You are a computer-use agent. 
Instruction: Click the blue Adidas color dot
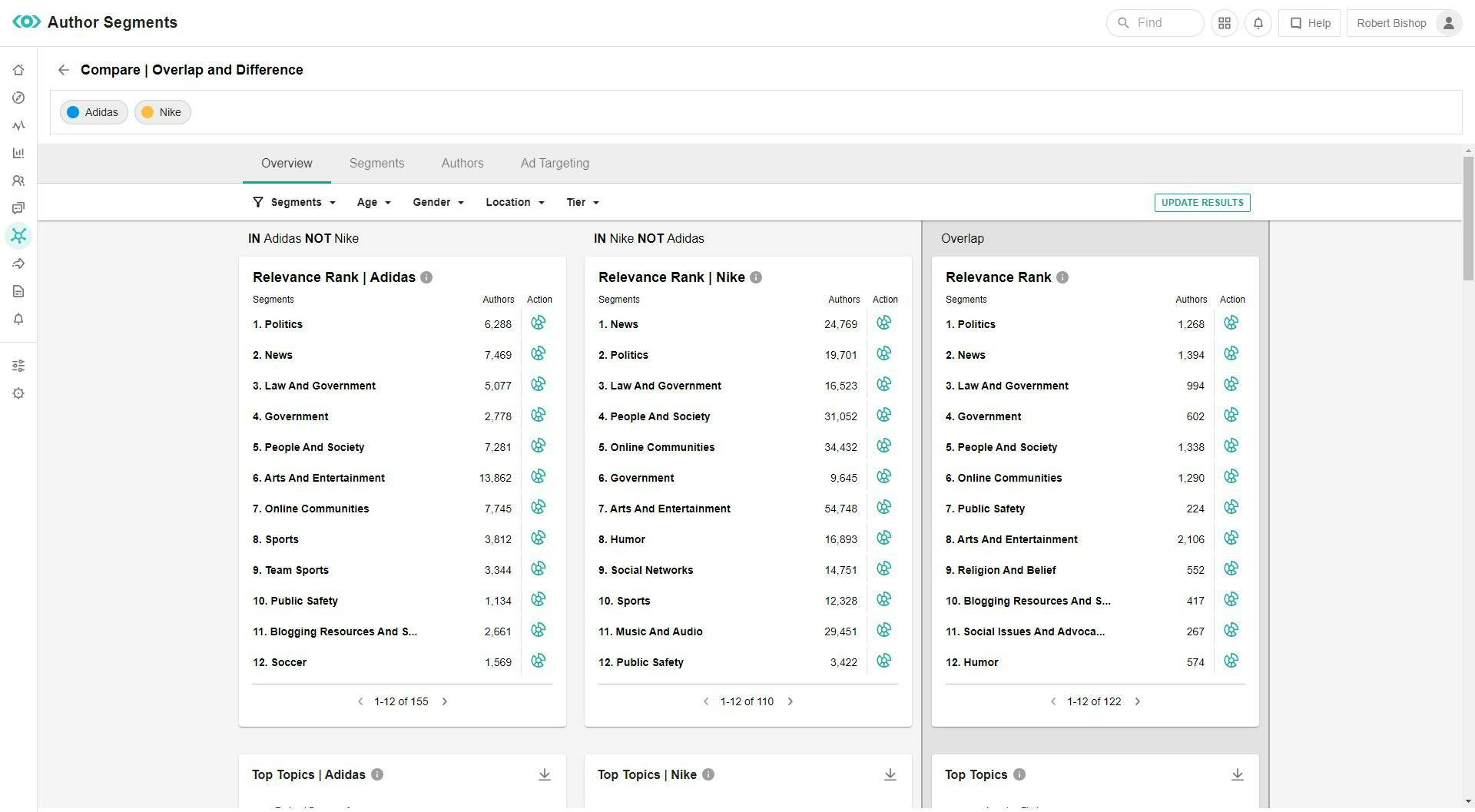click(73, 113)
